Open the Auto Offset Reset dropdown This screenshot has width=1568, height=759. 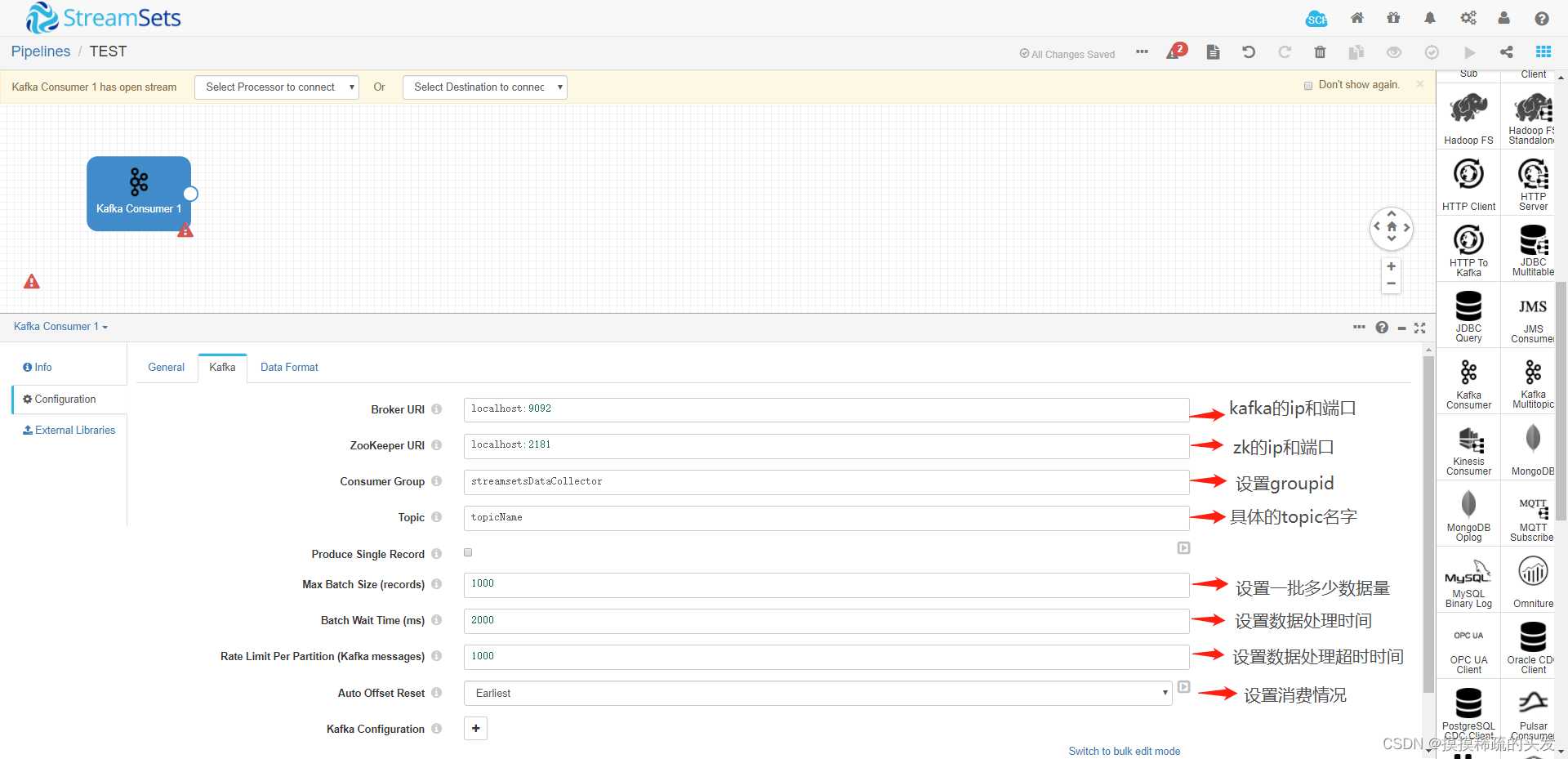(x=817, y=693)
